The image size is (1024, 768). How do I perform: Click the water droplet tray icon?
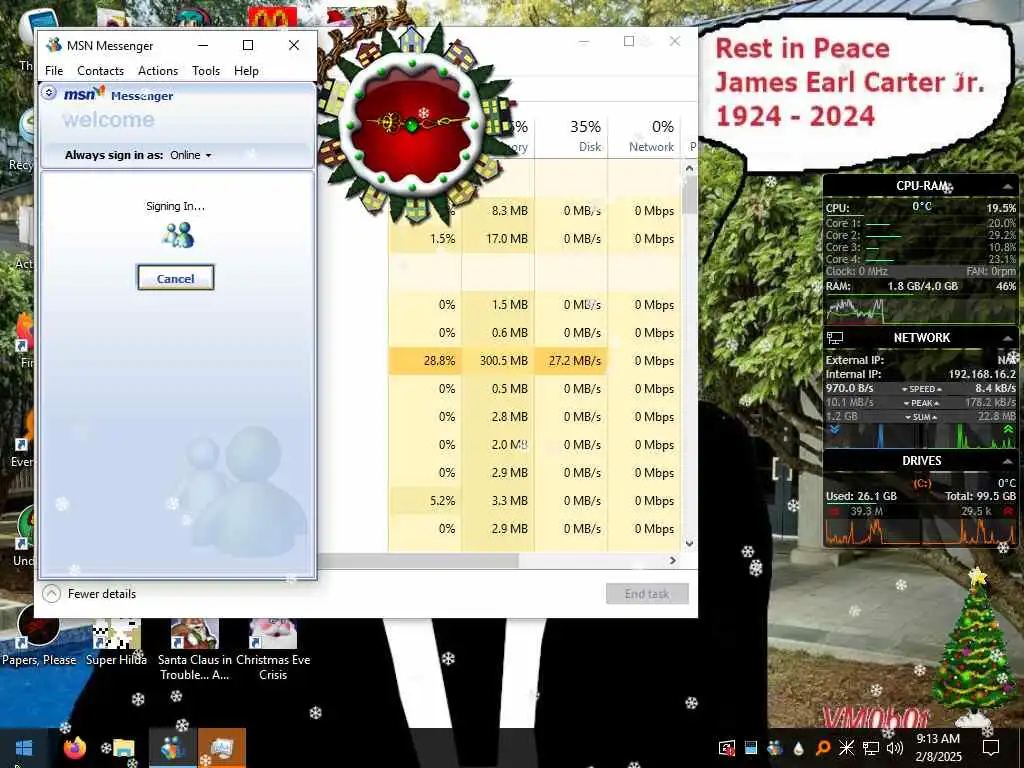799,748
